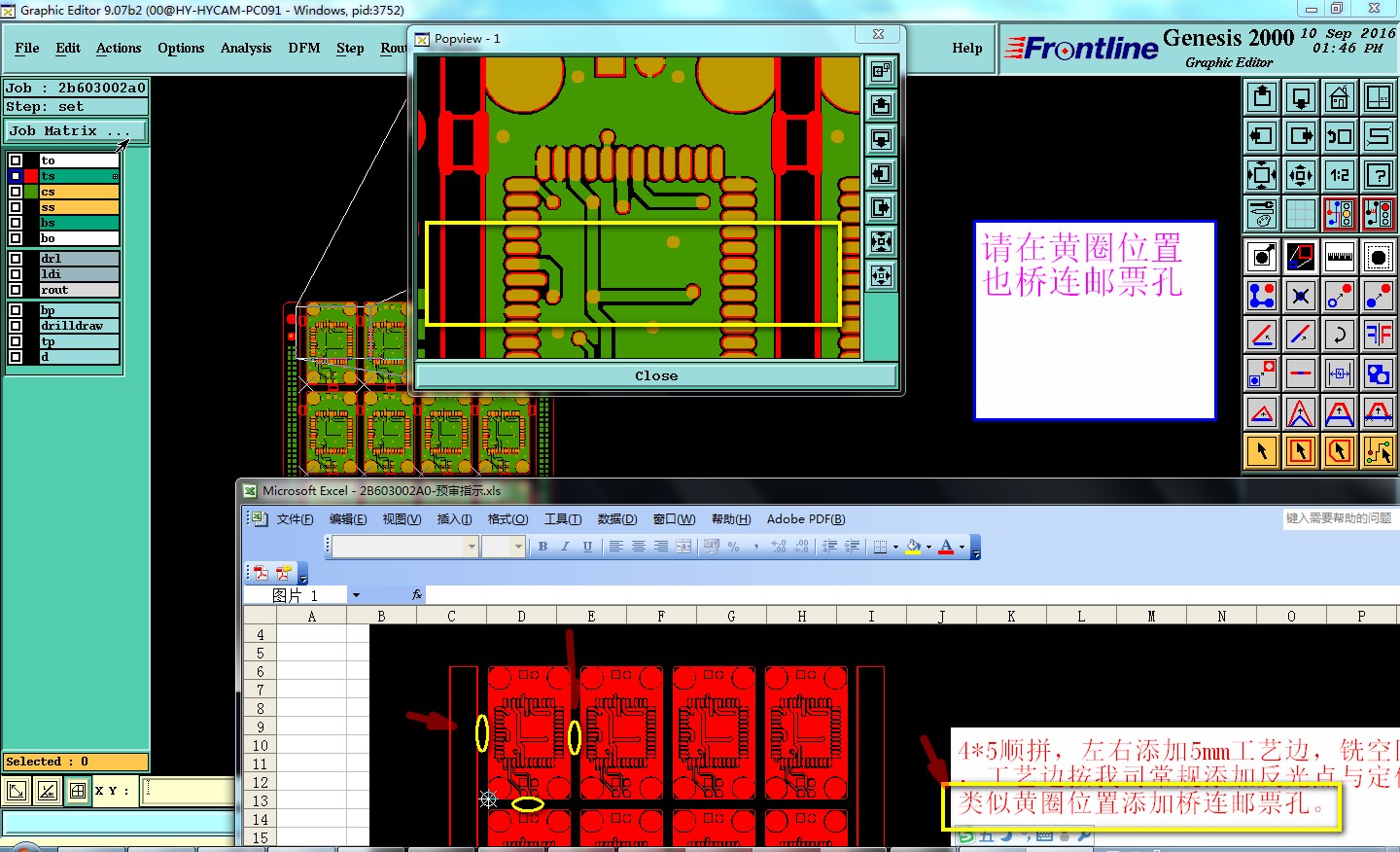This screenshot has height=852, width=1400.
Task: Open the borders dropdown arrow in Excel
Action: click(x=895, y=547)
